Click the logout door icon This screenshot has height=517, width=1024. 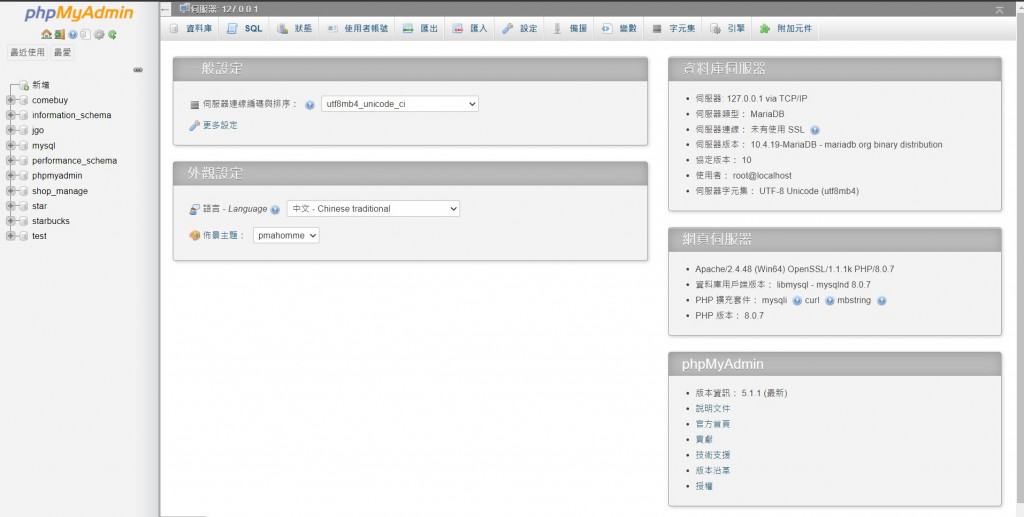59,35
